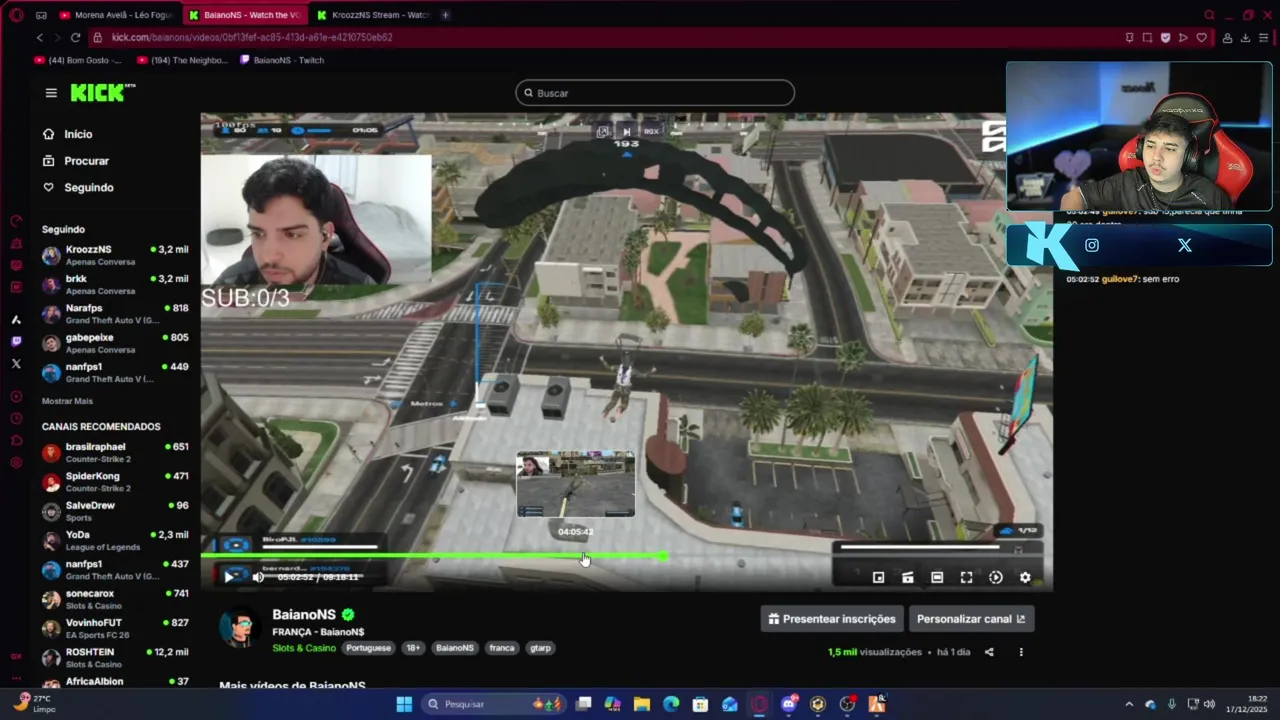Open The Neighbo... YouTube bookmark
Viewport: 1280px width, 720px height.
pyautogui.click(x=182, y=60)
